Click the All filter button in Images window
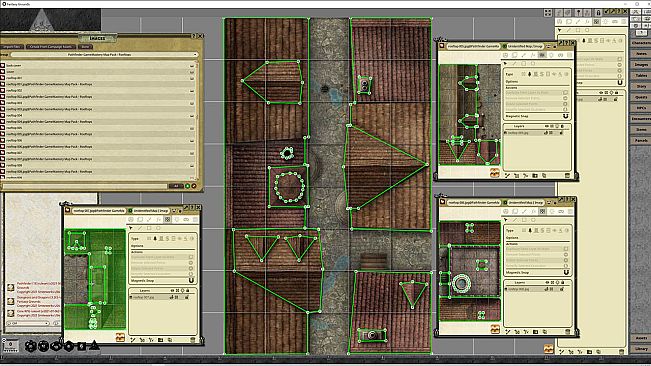Screen dimensions: 651x366 (x=176, y=186)
